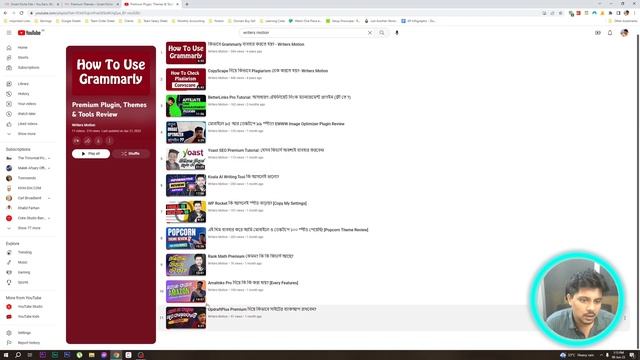Viewport: 640px width, 360px height.
Task: Share the playlist
Action: (87, 141)
